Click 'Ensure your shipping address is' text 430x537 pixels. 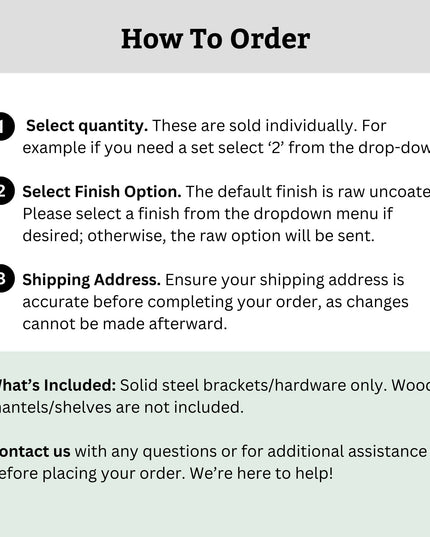click(285, 280)
